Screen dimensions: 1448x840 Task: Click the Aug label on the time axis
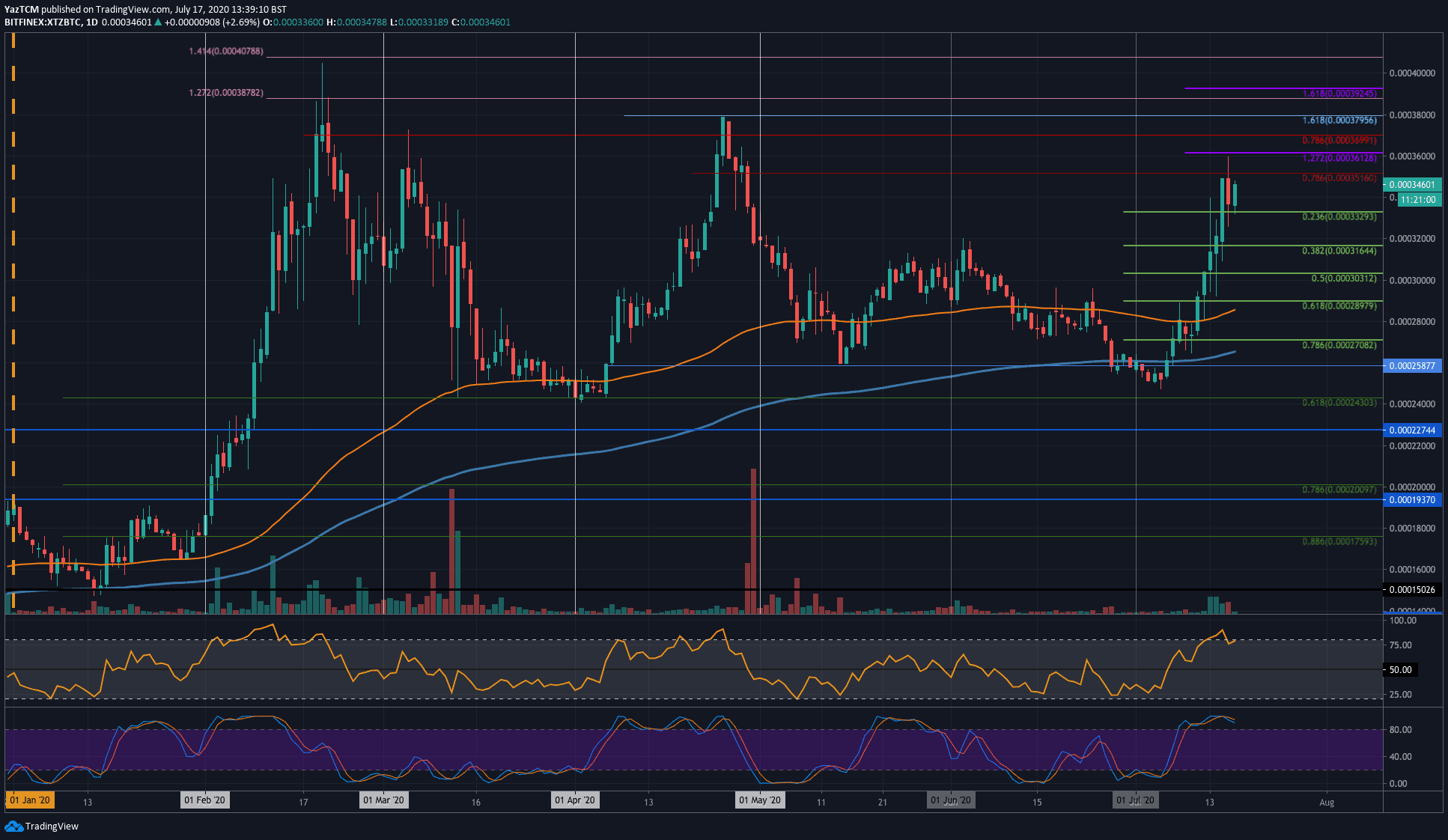click(x=1327, y=802)
